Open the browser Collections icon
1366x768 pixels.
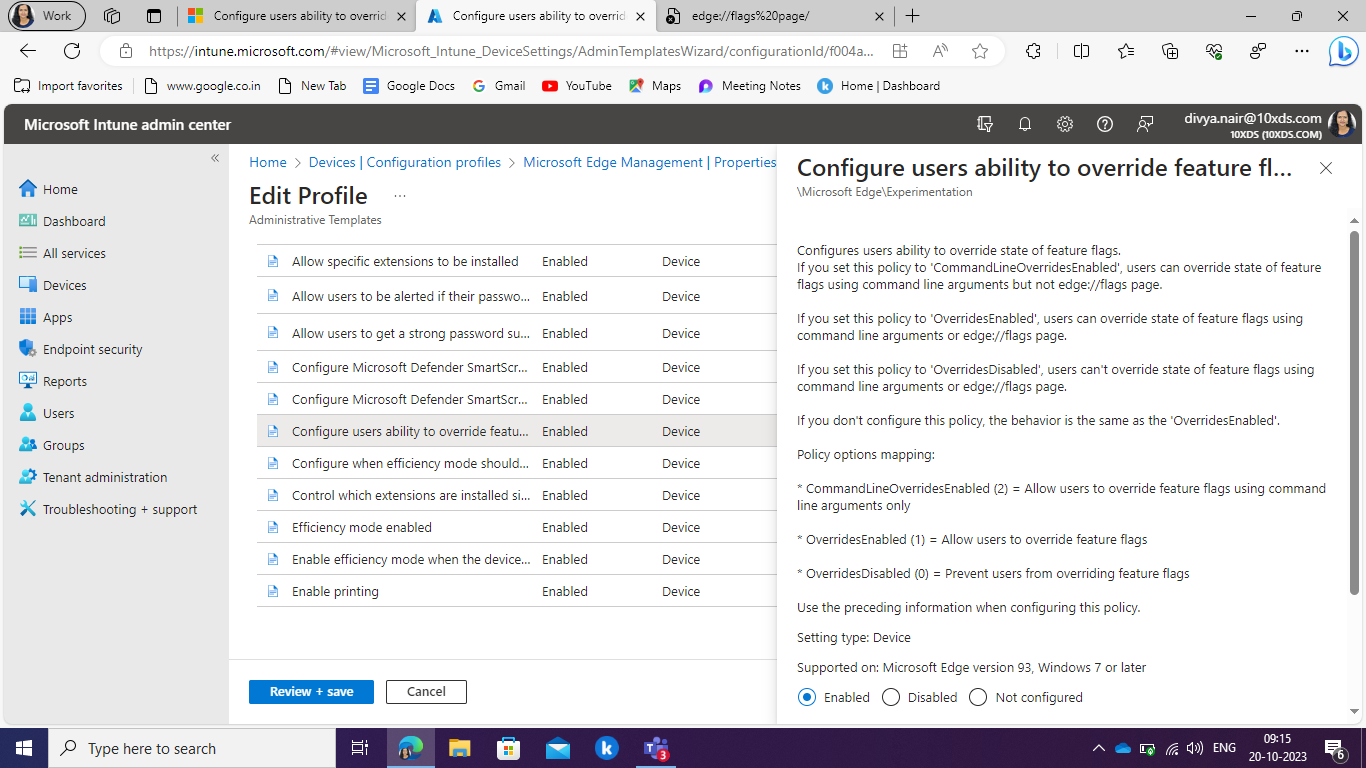pos(1170,51)
